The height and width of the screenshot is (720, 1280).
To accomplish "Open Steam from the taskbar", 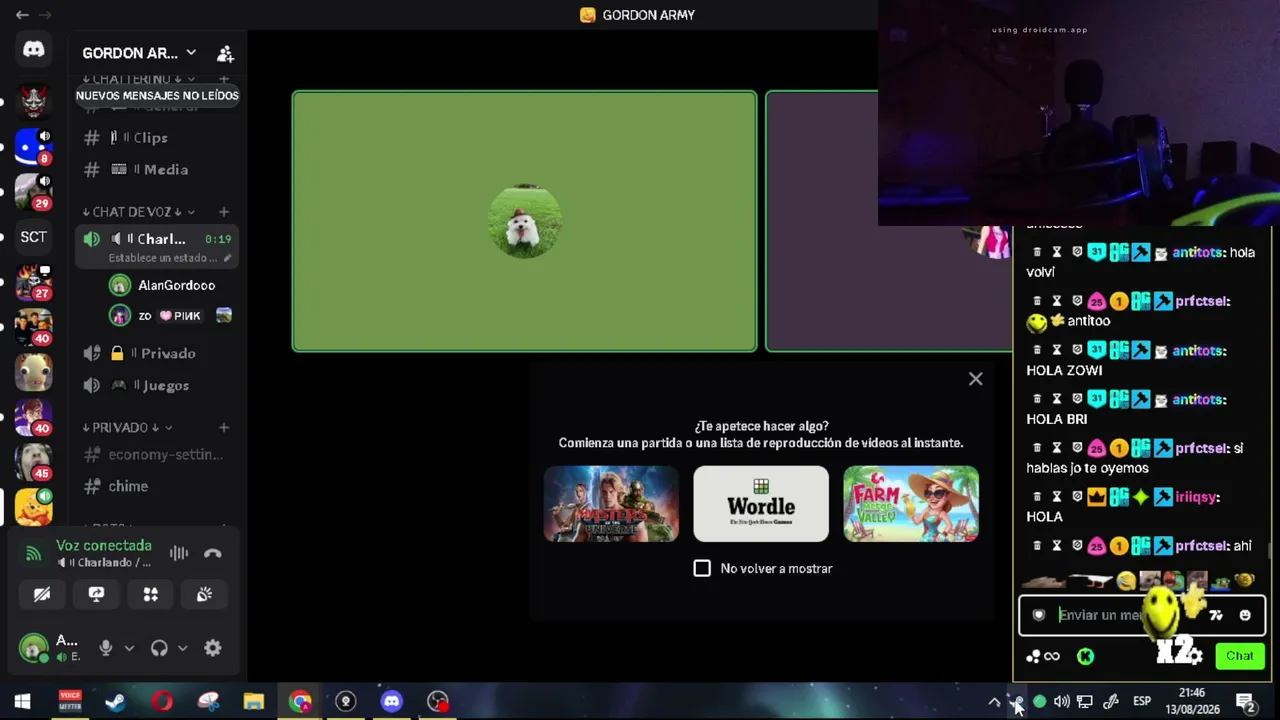I will [115, 702].
